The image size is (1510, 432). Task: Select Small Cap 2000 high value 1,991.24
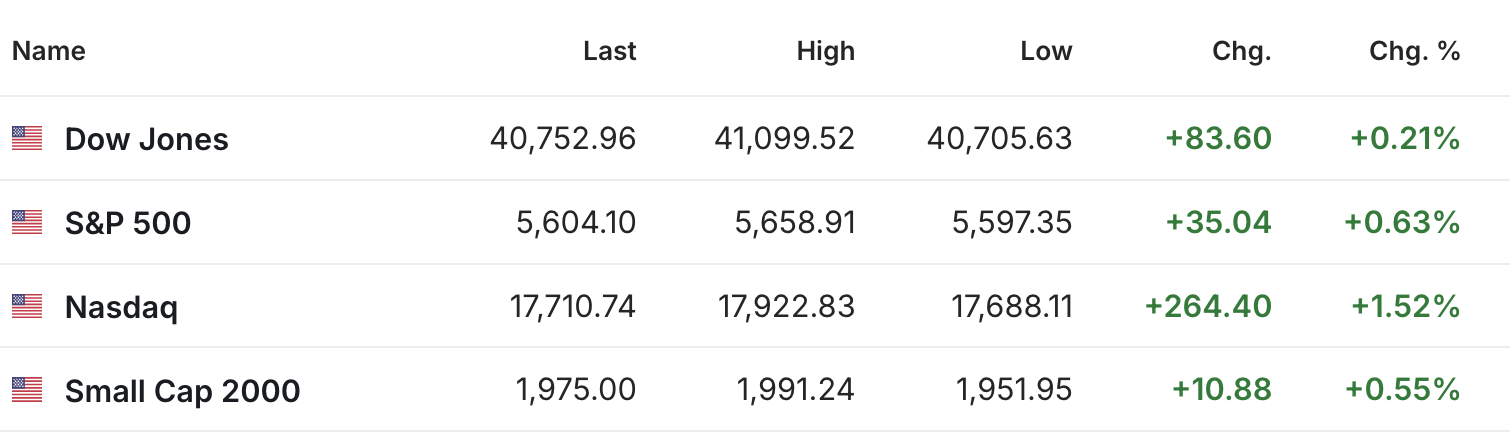796,389
